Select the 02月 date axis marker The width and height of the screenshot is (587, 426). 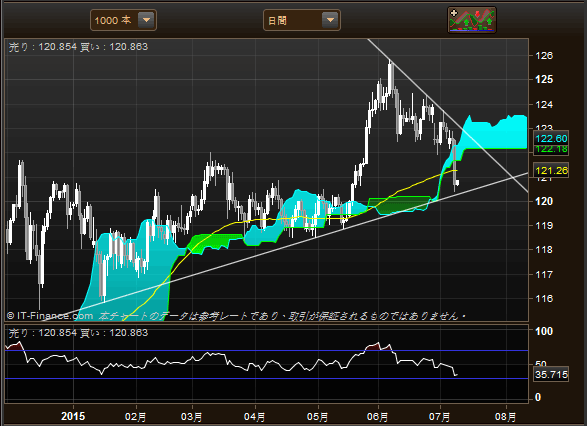(136, 417)
